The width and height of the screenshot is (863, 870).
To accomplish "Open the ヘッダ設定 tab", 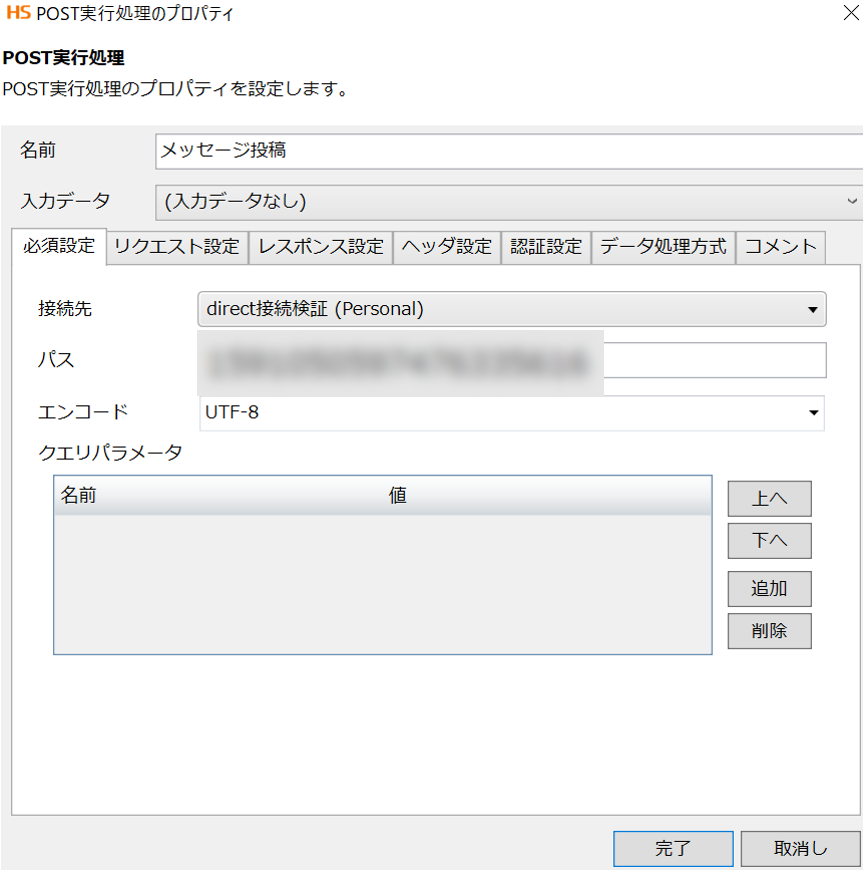I will [x=447, y=247].
